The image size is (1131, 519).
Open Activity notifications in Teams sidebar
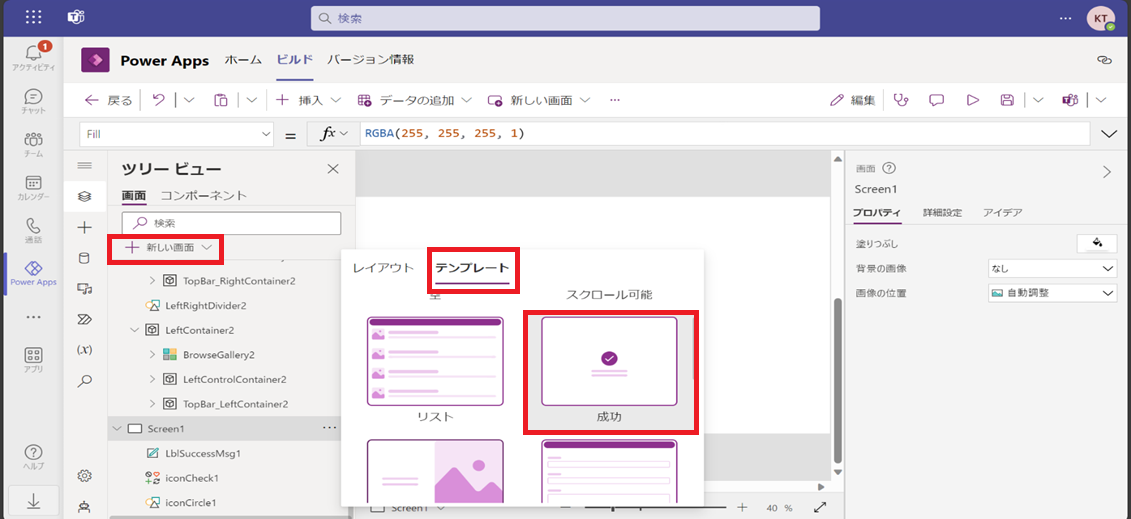click(33, 57)
